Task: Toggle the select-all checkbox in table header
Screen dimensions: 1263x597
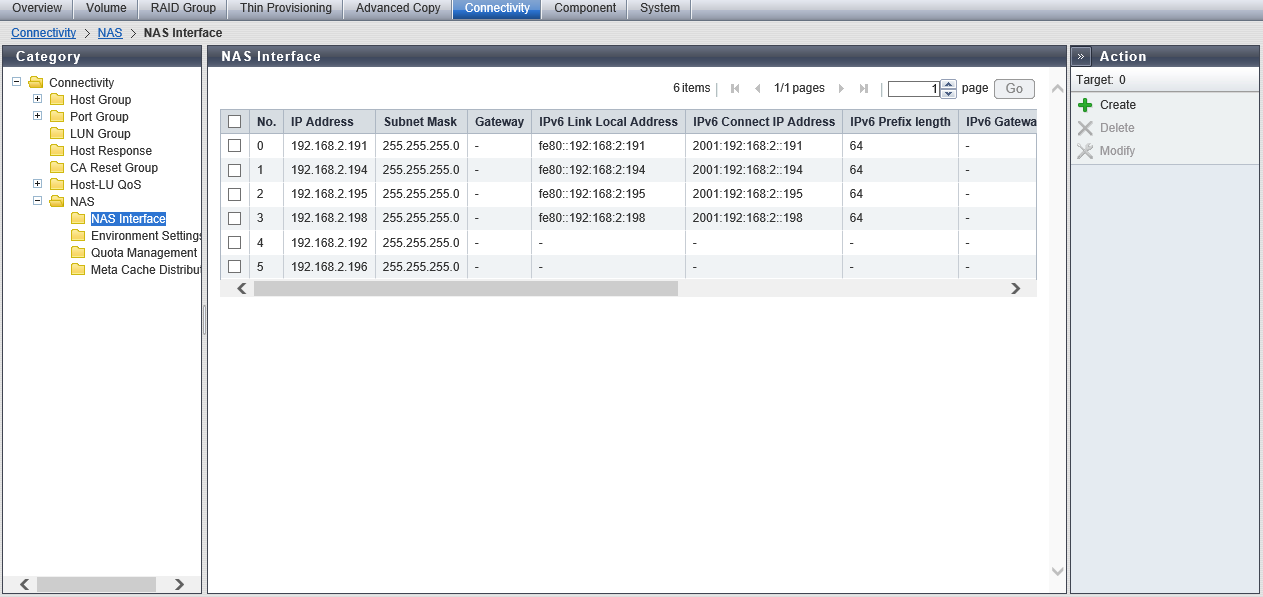Action: (235, 122)
